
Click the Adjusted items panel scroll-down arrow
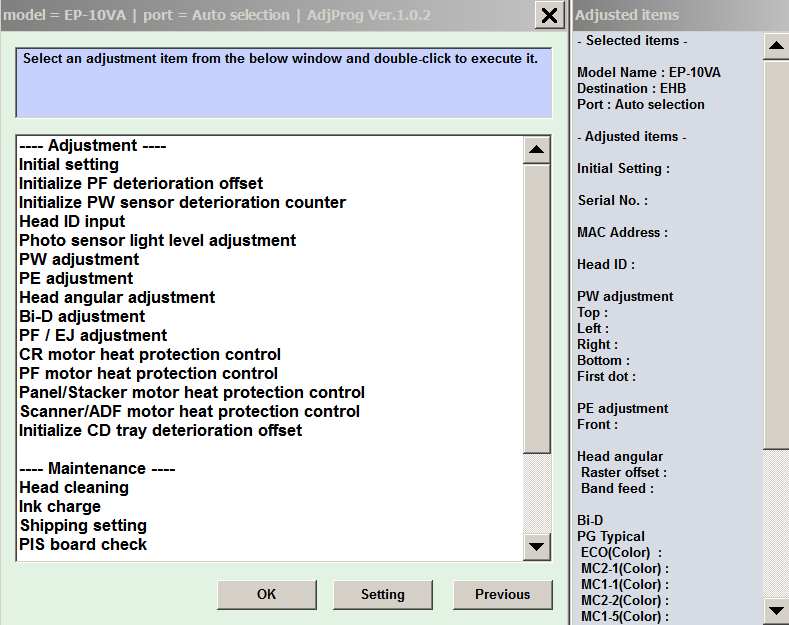click(x=776, y=610)
